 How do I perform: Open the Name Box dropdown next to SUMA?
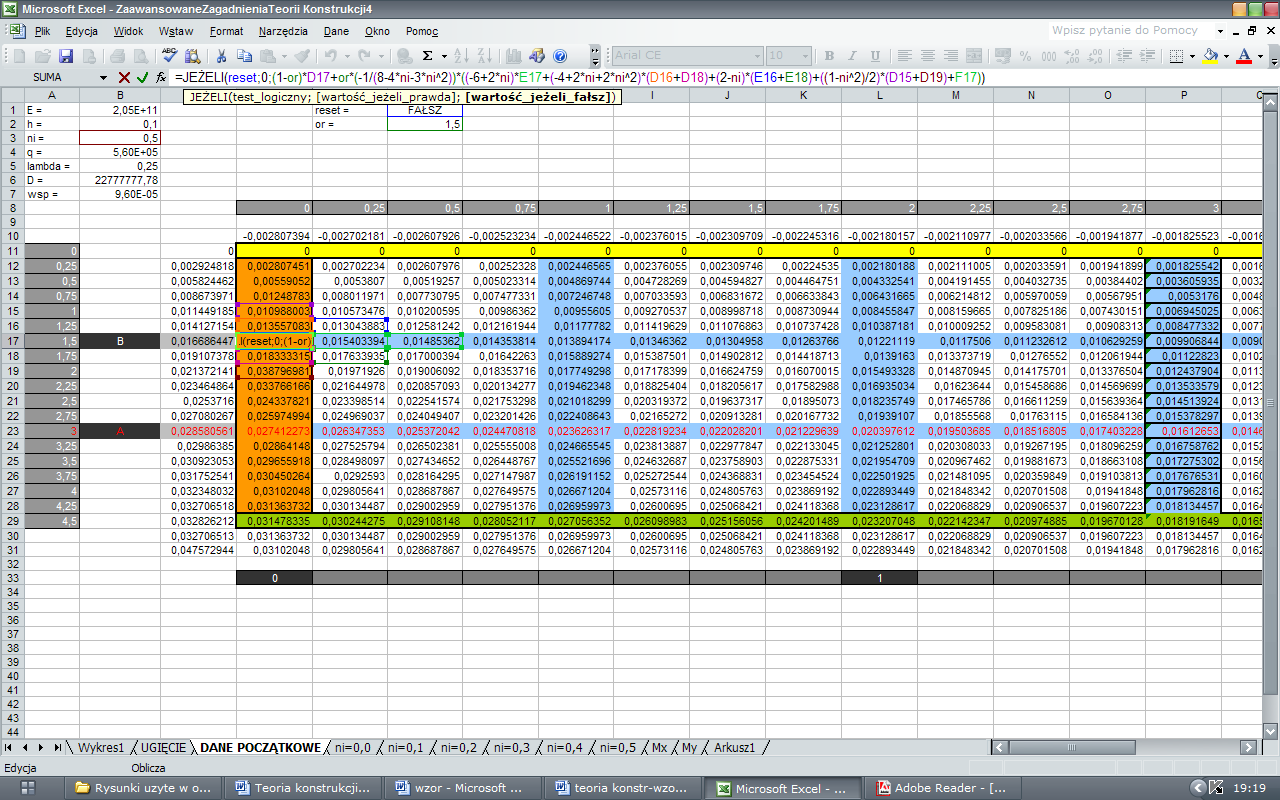[x=103, y=77]
